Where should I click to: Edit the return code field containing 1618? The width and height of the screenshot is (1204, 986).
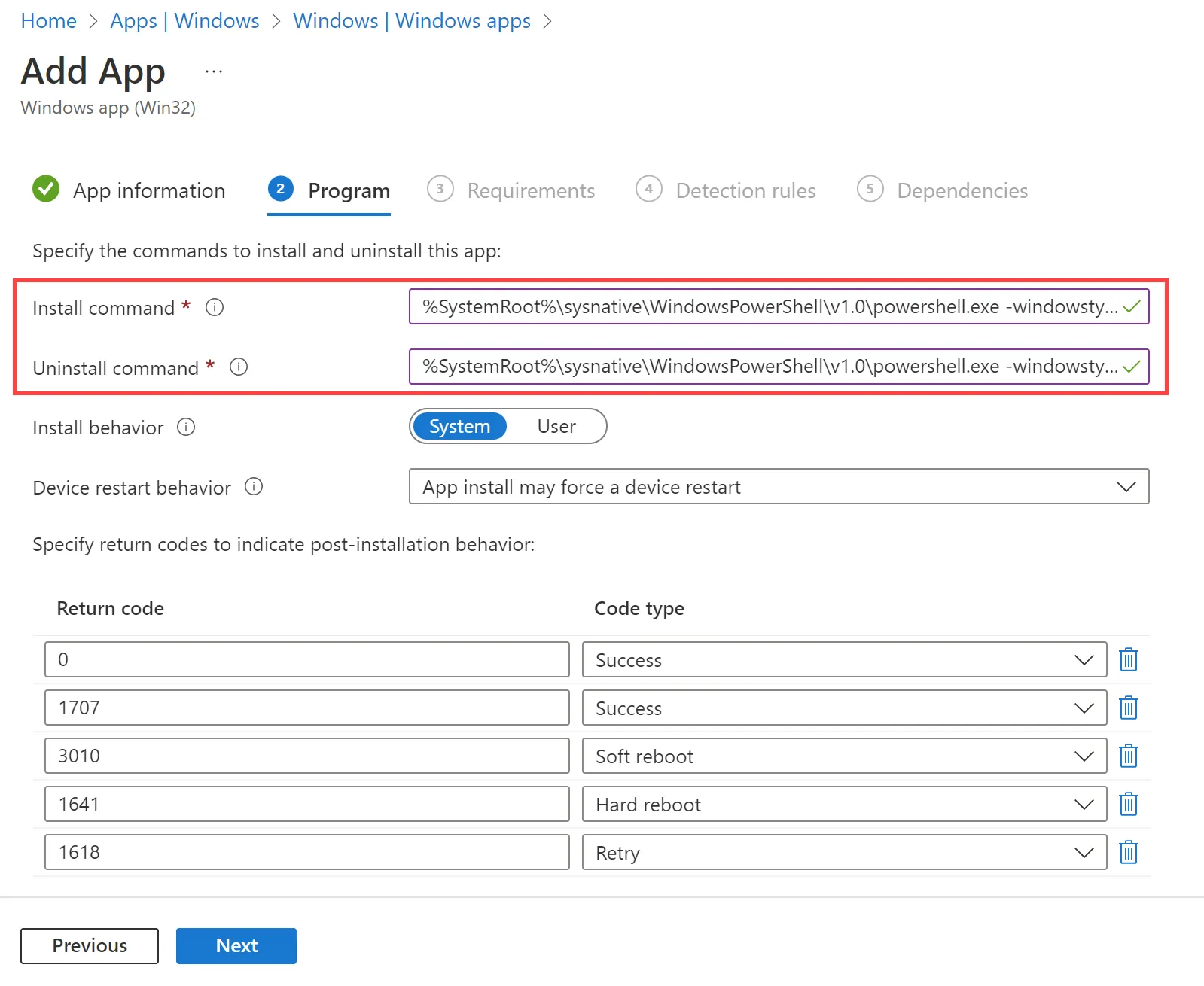306,852
